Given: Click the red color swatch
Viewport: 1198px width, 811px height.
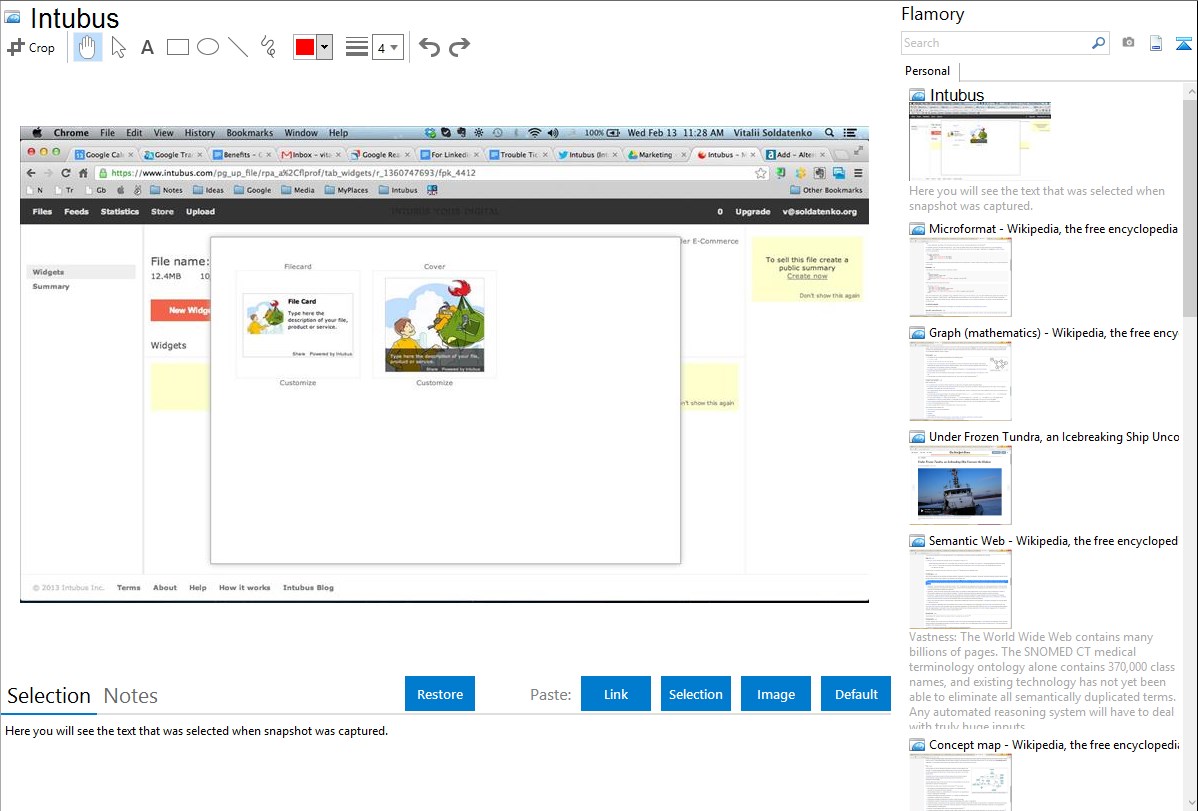Looking at the screenshot, I should [x=305, y=47].
